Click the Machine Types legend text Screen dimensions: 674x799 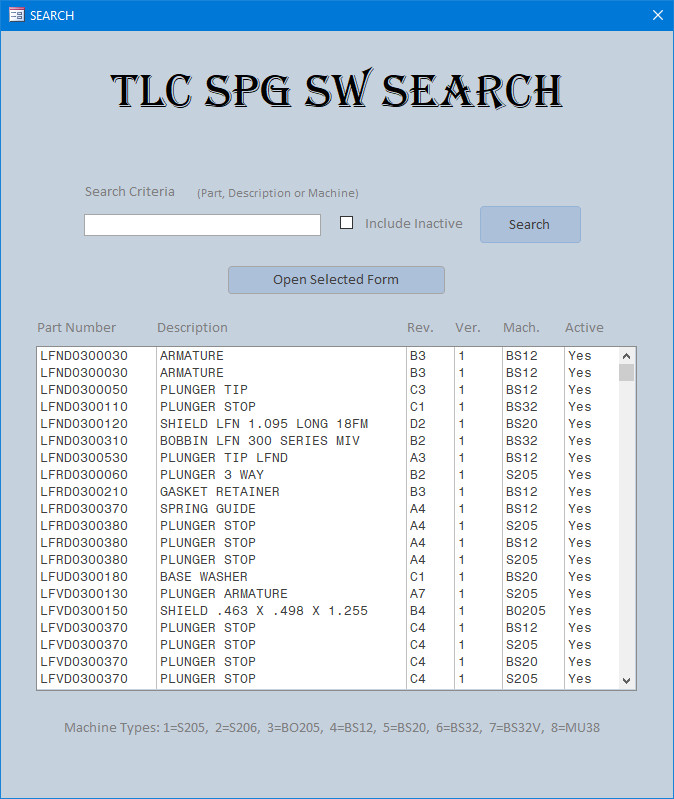(332, 728)
